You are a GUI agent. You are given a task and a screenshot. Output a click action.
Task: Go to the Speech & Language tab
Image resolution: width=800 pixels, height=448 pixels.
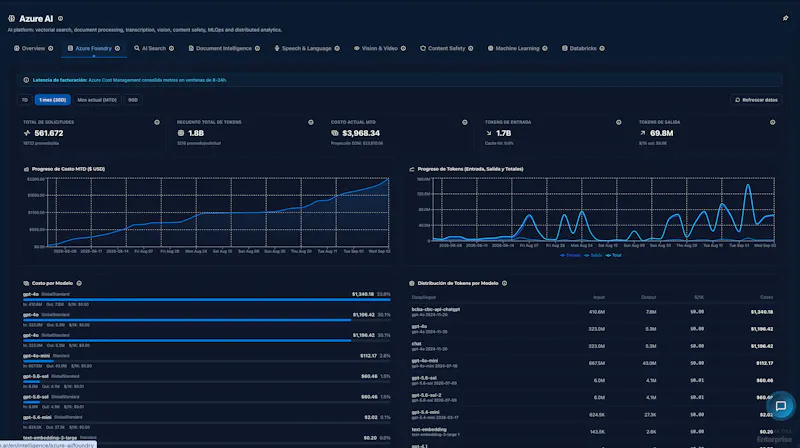pyautogui.click(x=306, y=48)
